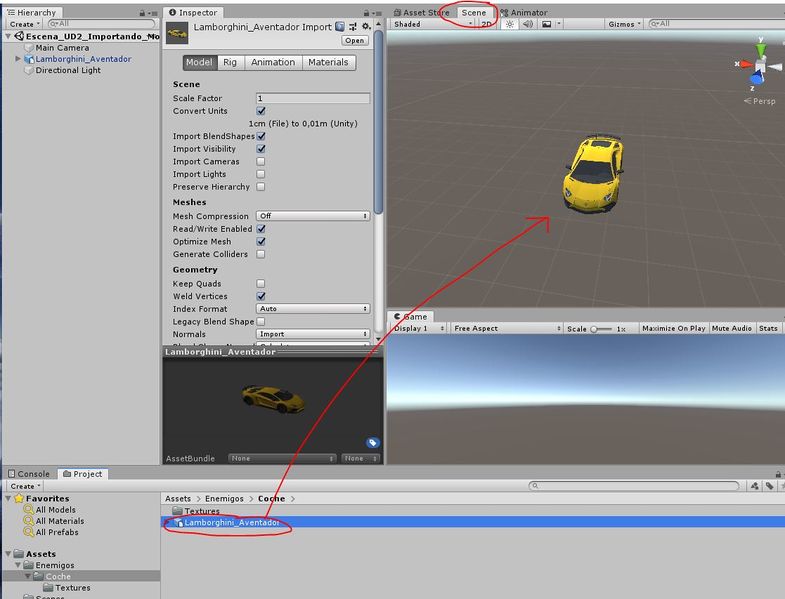
Task: Switch to the Rig tab
Action: coord(230,62)
